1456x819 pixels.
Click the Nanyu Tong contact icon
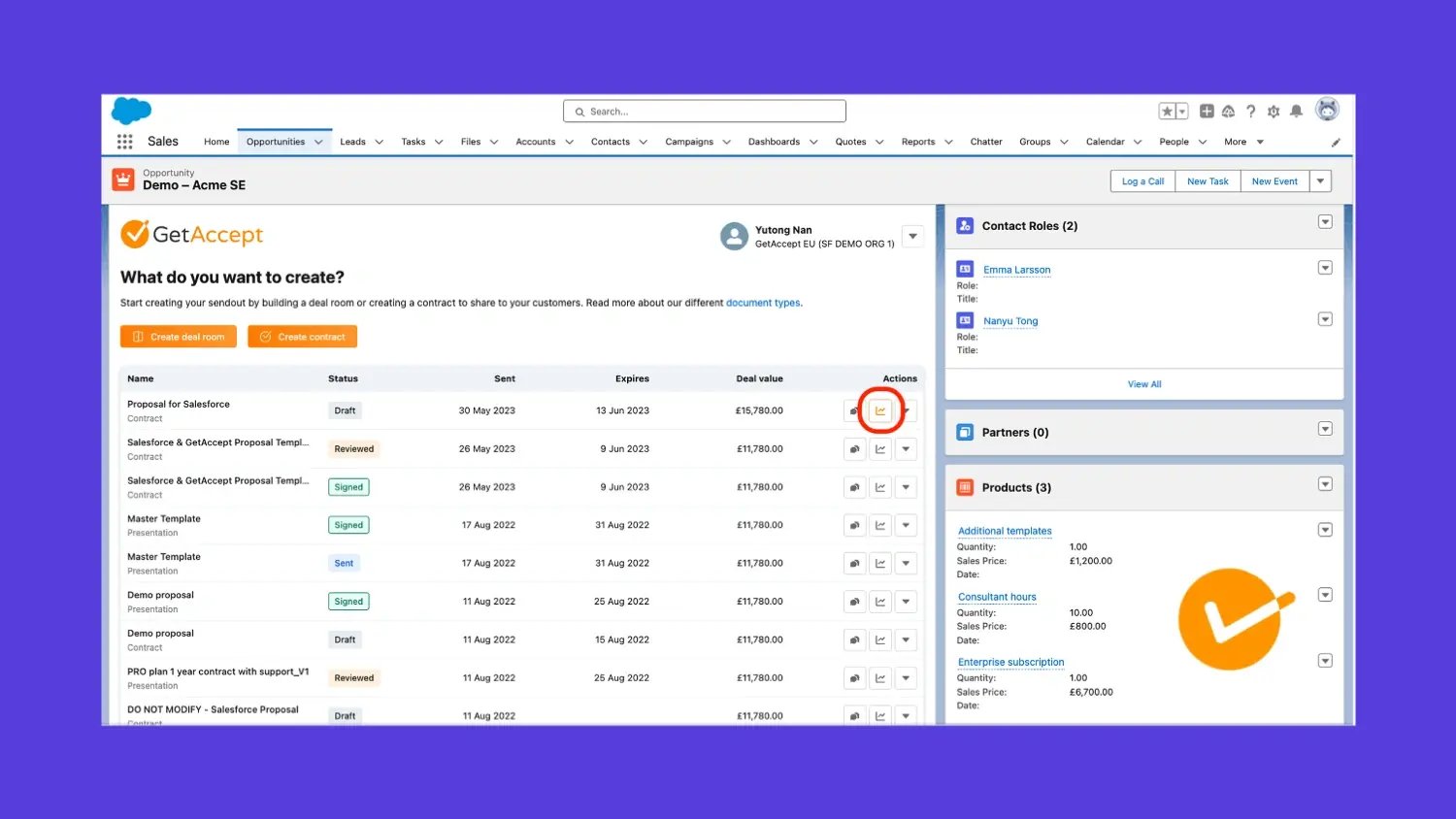click(965, 320)
